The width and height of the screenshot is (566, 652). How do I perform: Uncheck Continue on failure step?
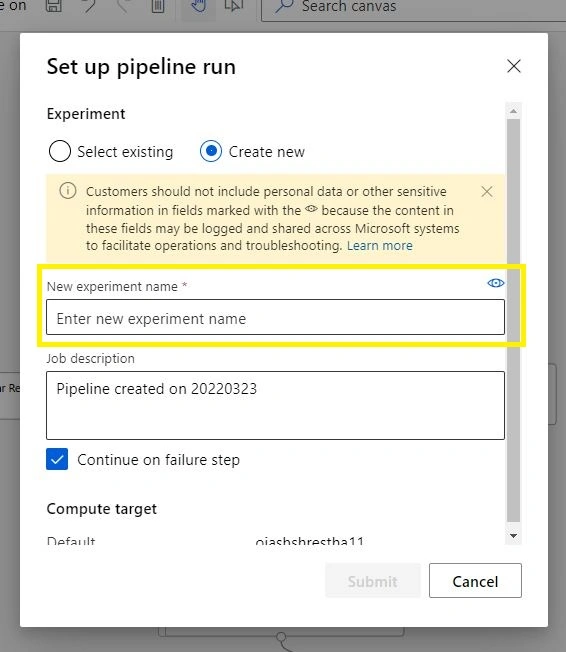click(x=57, y=459)
